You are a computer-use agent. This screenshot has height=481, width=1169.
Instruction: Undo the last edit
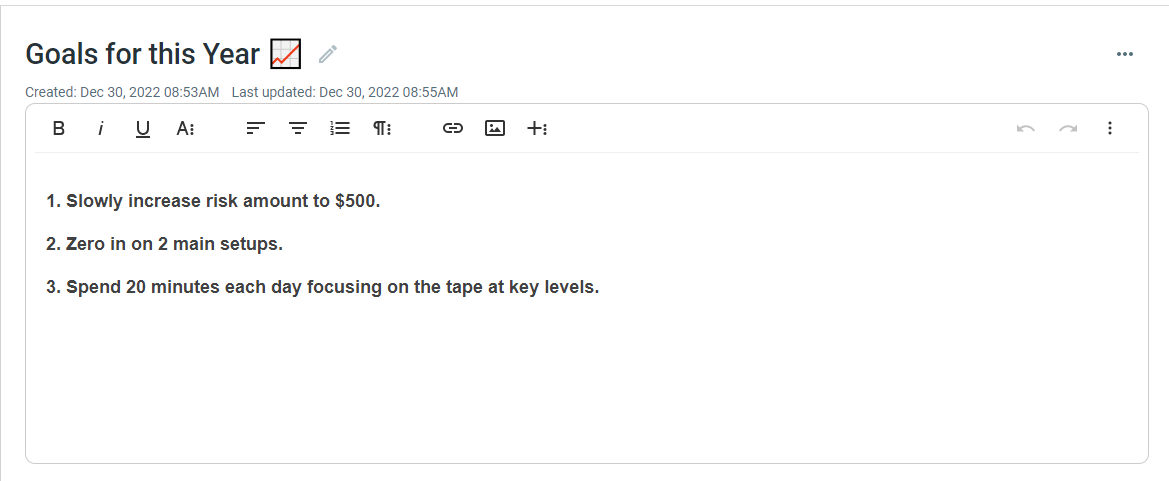pyautogui.click(x=1025, y=128)
